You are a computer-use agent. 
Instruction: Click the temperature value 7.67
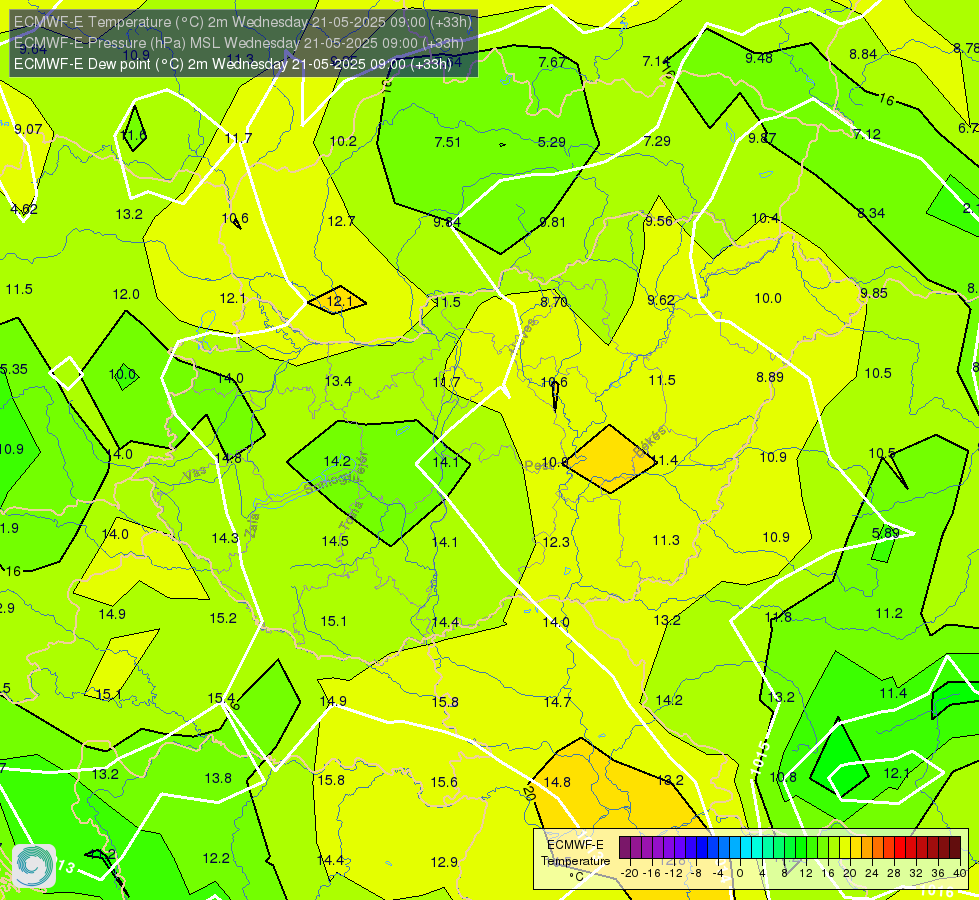click(x=552, y=62)
